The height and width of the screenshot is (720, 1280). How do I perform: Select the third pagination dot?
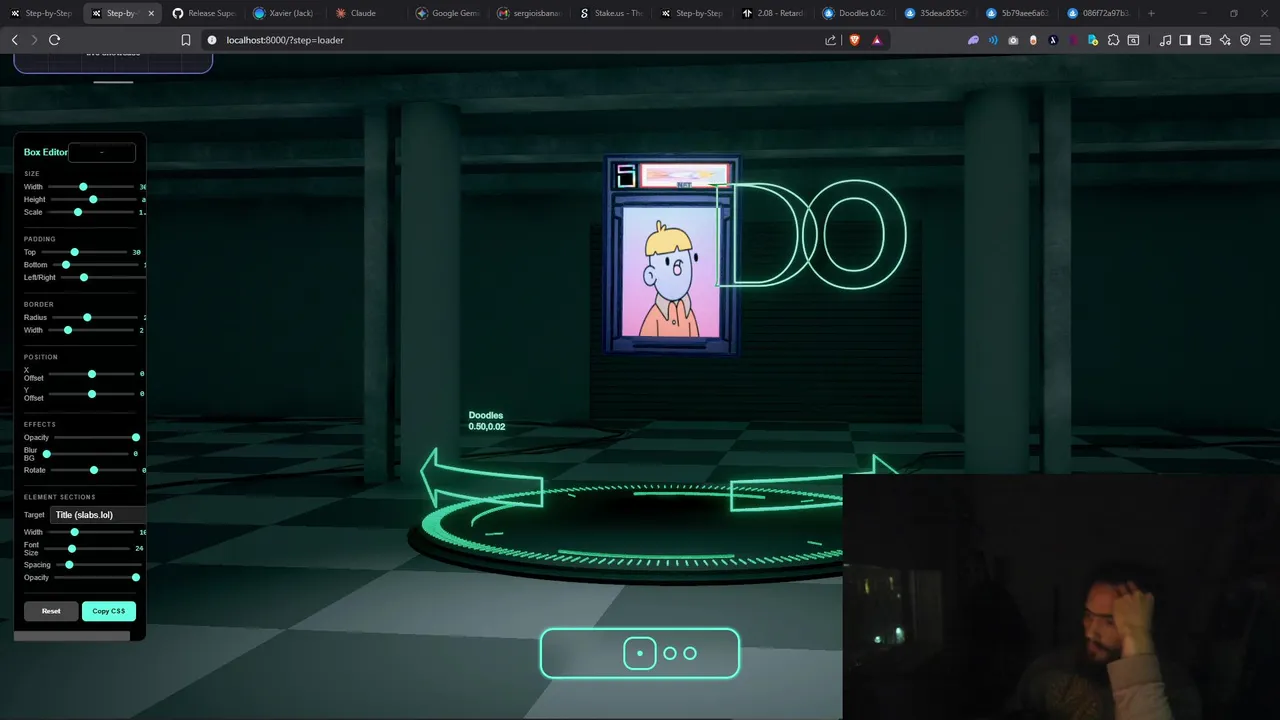pyautogui.click(x=690, y=653)
